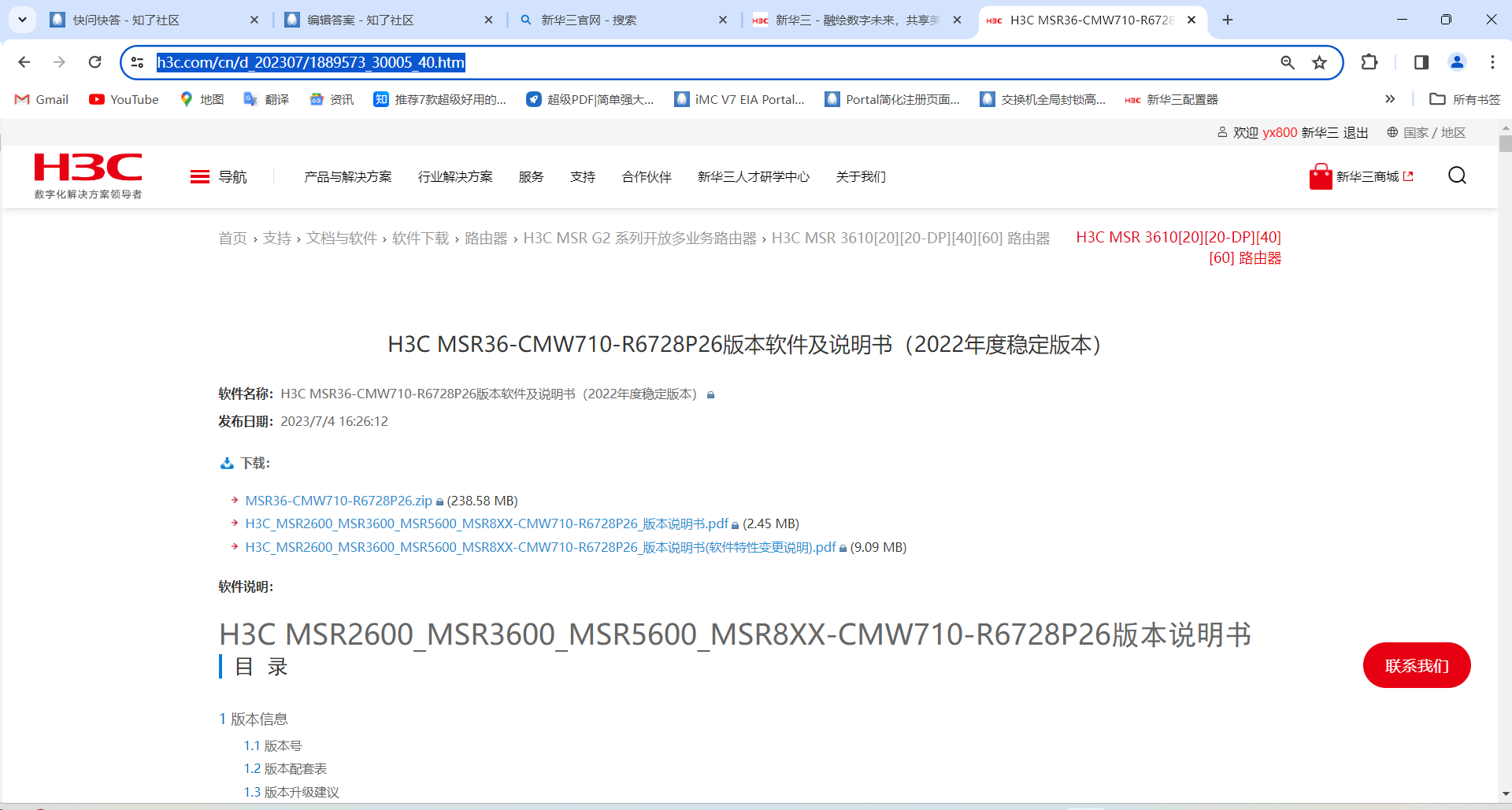
Task: Go to H3C MSR G2 系列 breadcrumb link
Action: pos(639,238)
